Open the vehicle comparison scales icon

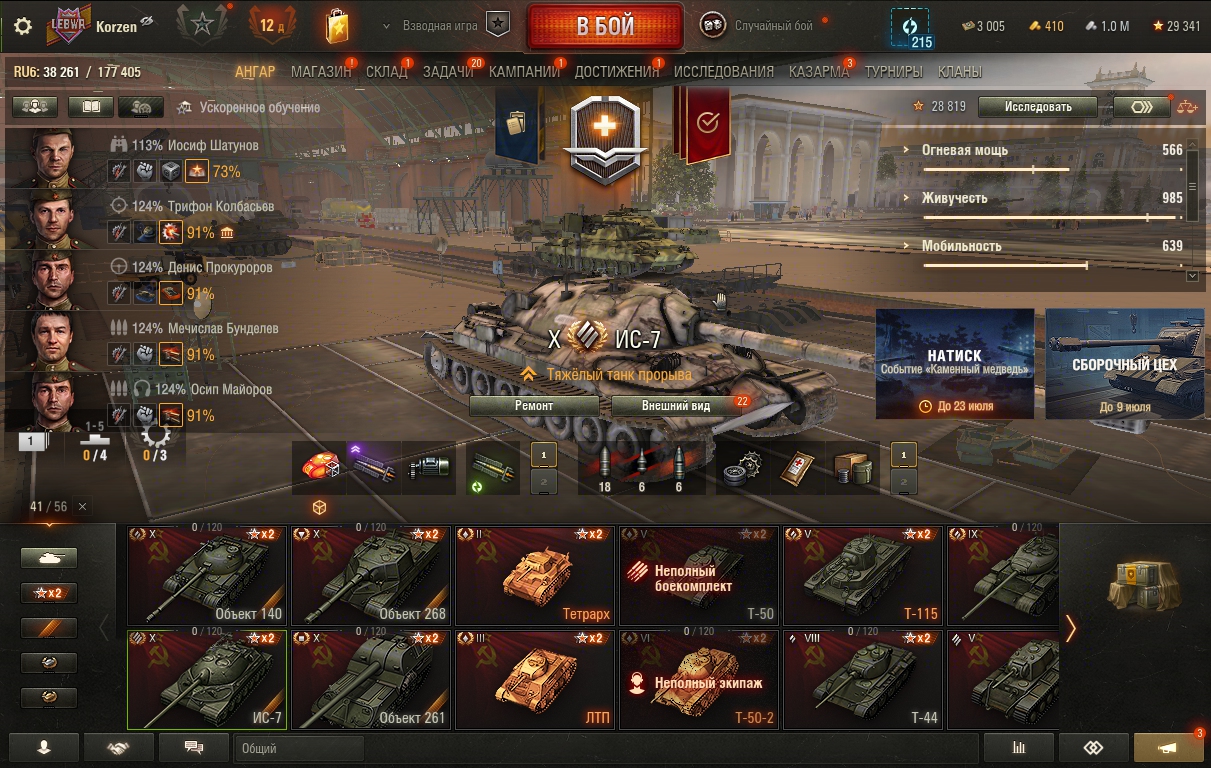pos(1186,107)
